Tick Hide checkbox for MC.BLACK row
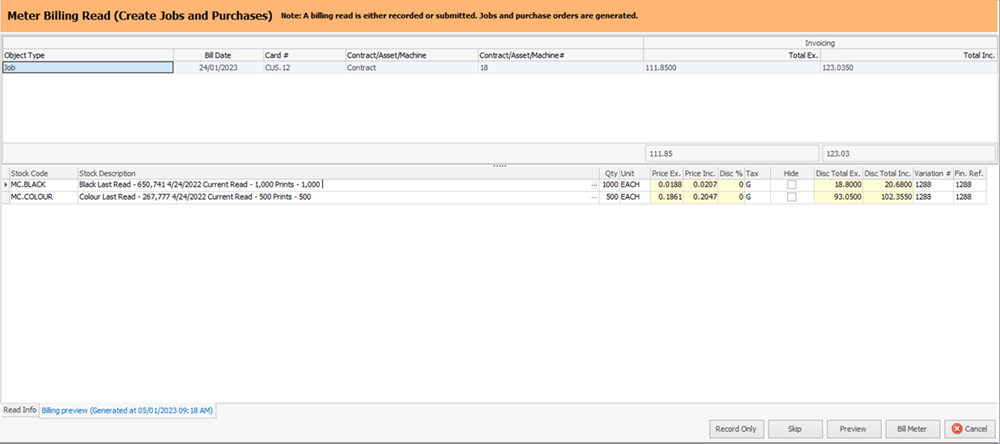Image resolution: width=1000 pixels, height=444 pixels. (791, 185)
